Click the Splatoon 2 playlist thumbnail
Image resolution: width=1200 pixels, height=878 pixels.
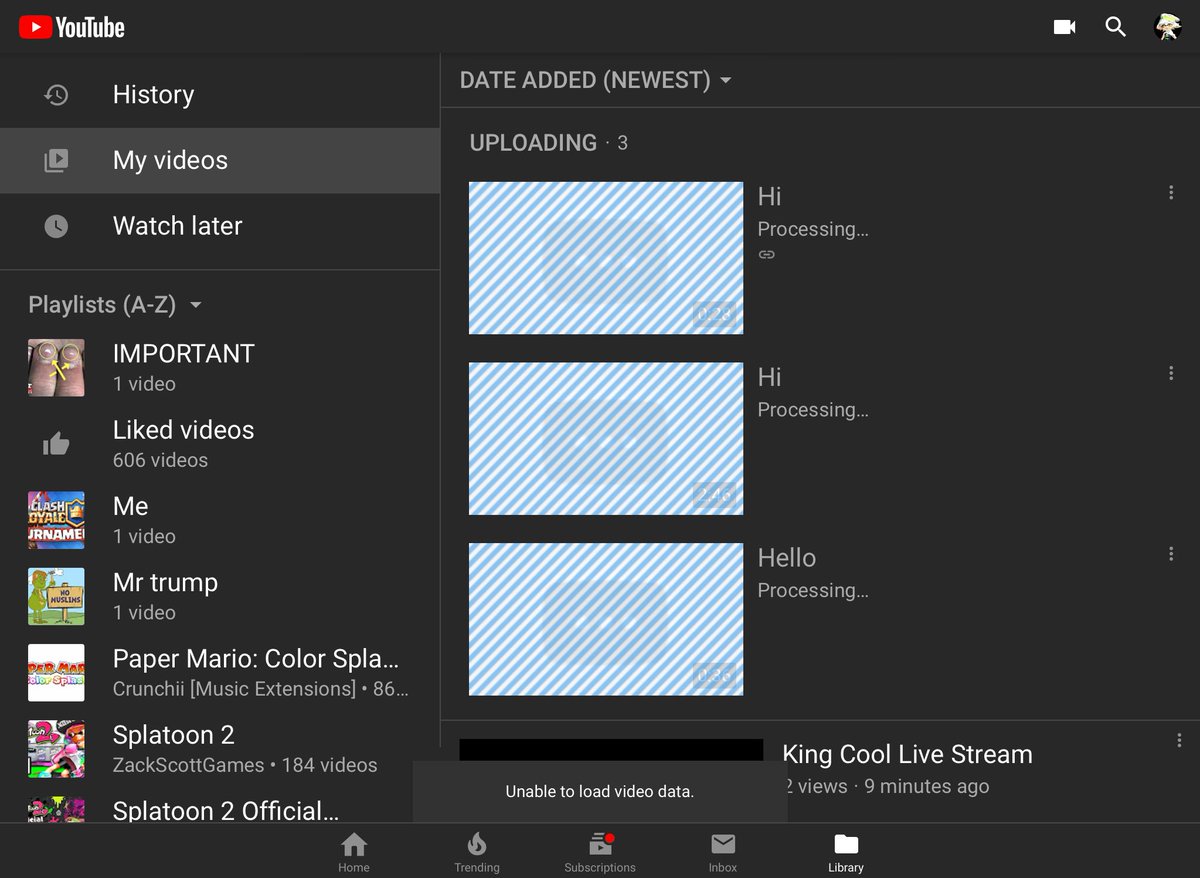(x=56, y=749)
